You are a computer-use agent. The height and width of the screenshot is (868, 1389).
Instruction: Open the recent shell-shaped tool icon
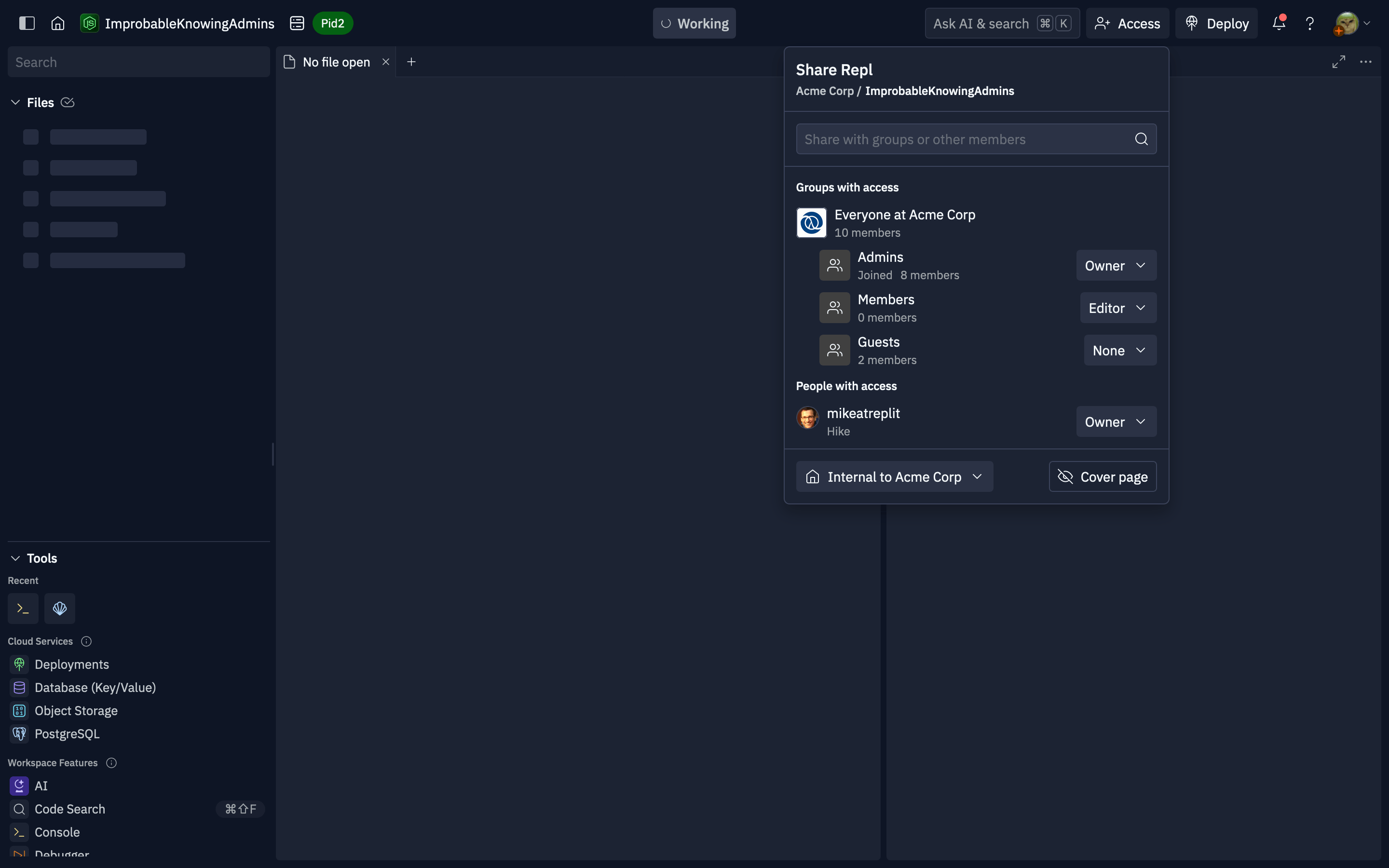coord(60,609)
